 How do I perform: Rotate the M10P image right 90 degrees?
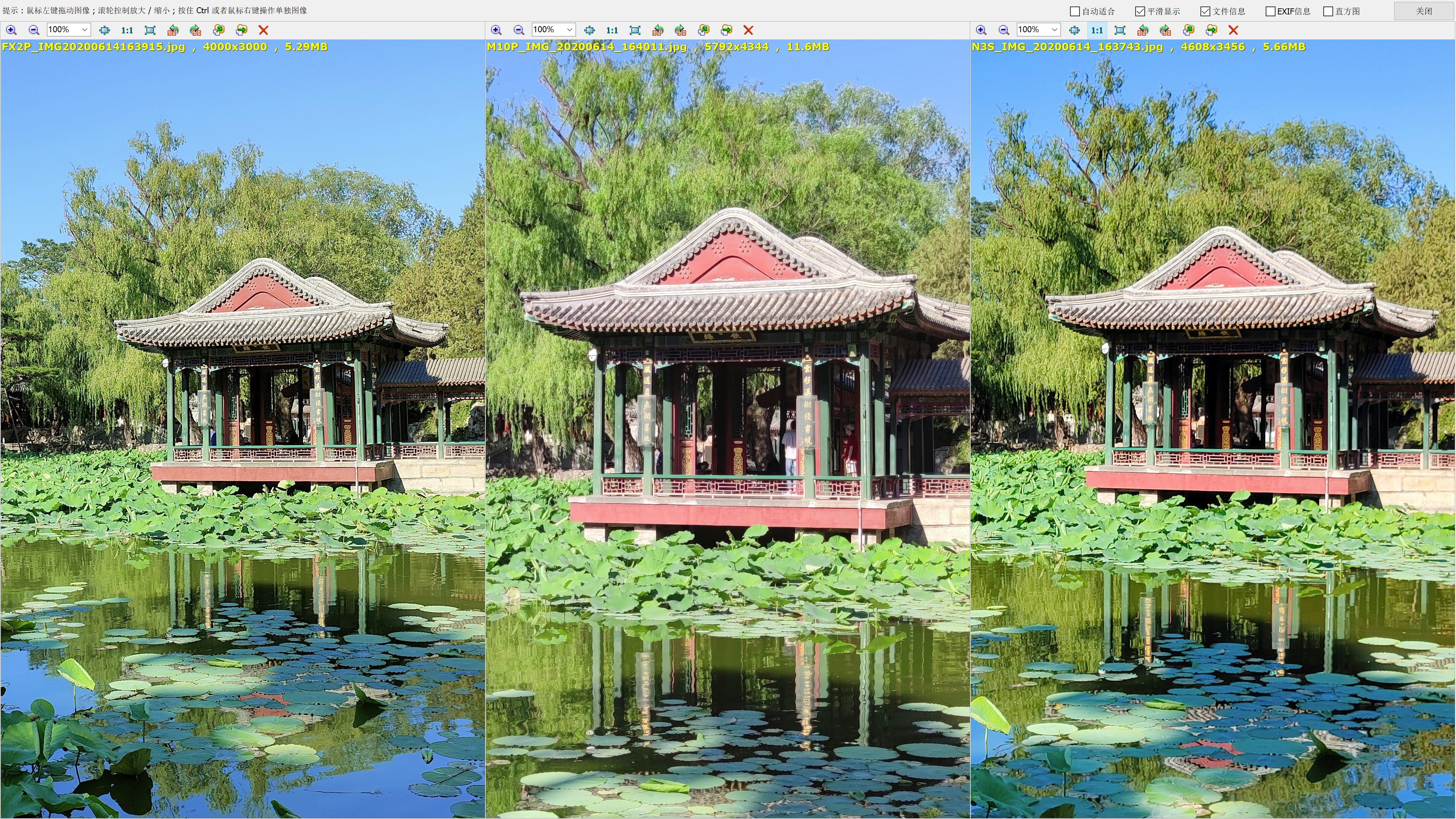click(x=681, y=30)
